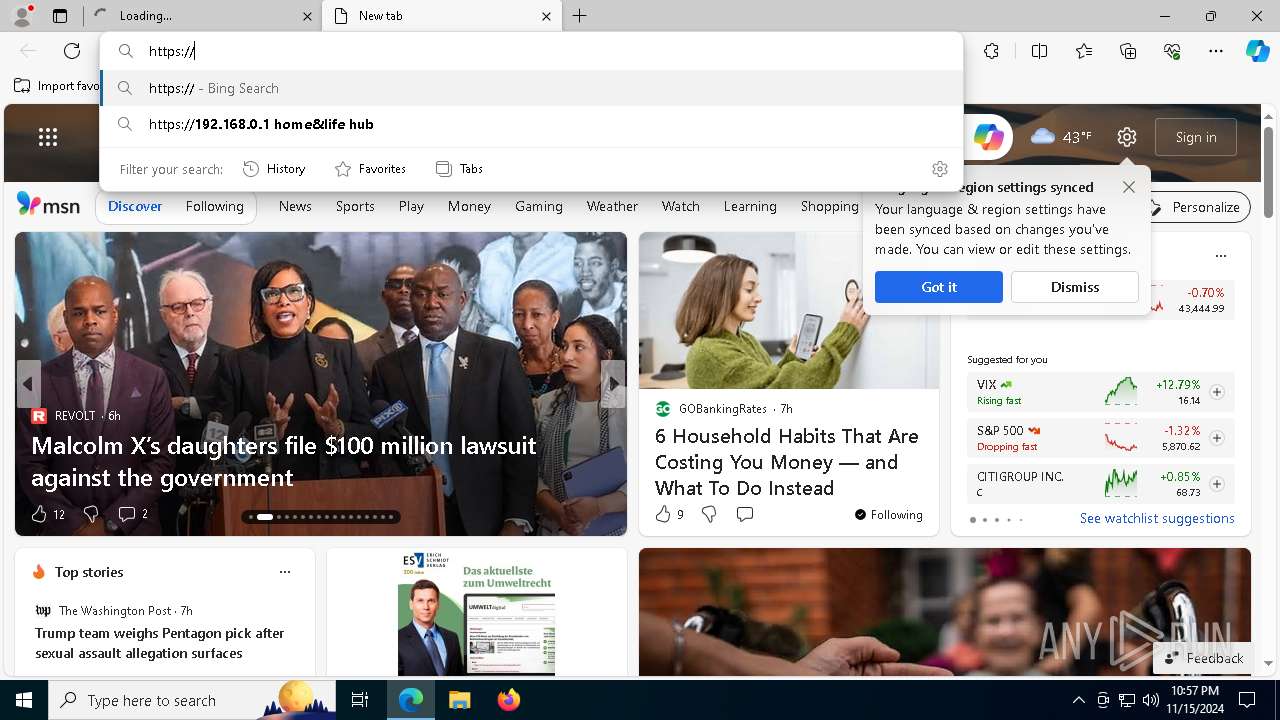Open address bar search settings gear

tap(939, 169)
